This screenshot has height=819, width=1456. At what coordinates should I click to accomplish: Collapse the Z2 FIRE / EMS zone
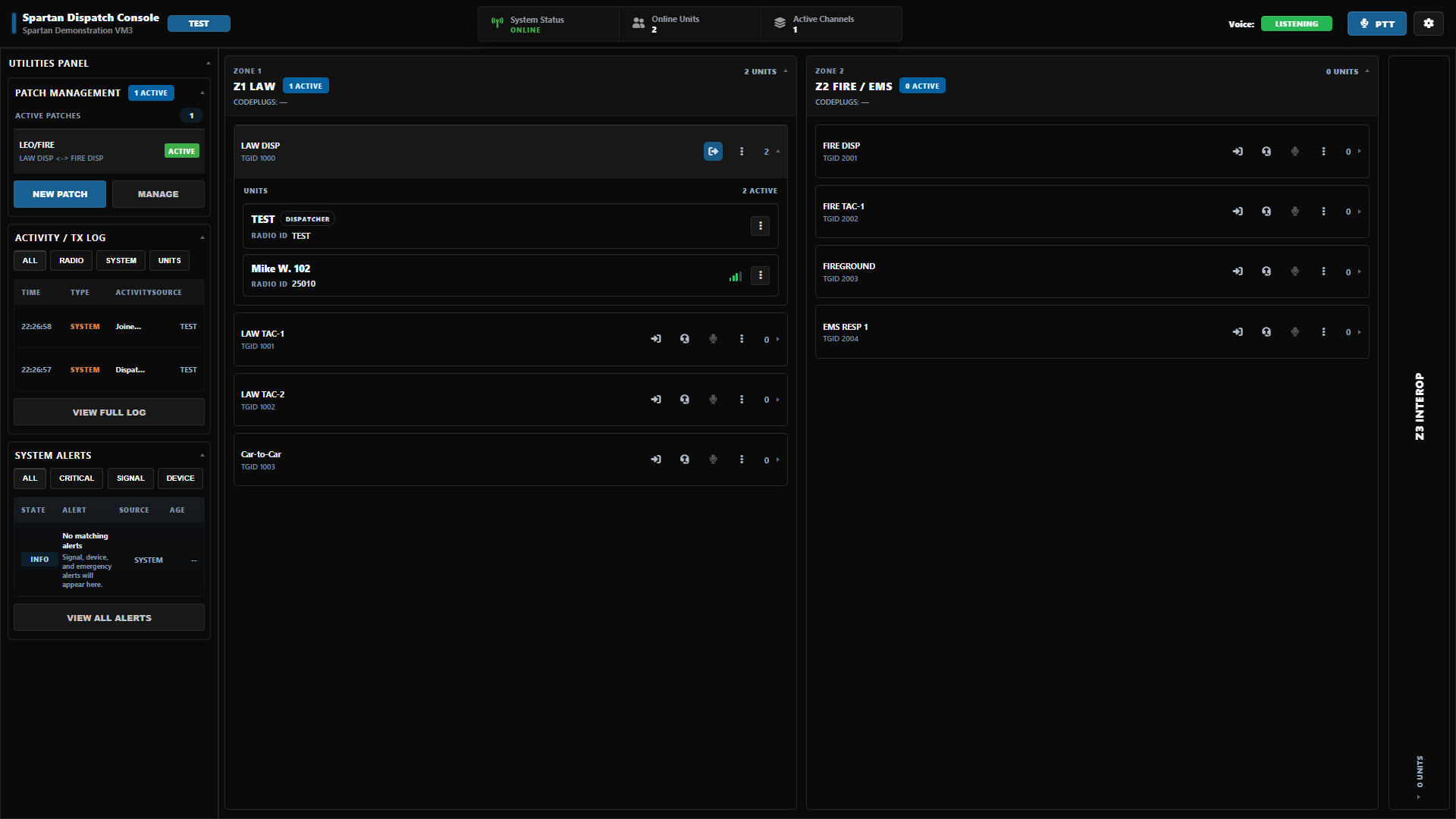(1367, 71)
